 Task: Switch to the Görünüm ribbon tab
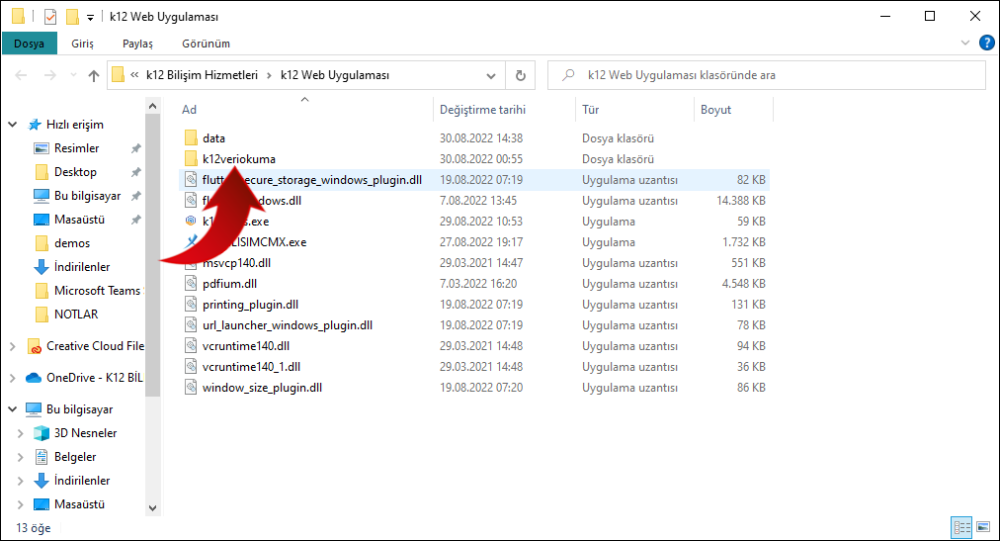(206, 43)
